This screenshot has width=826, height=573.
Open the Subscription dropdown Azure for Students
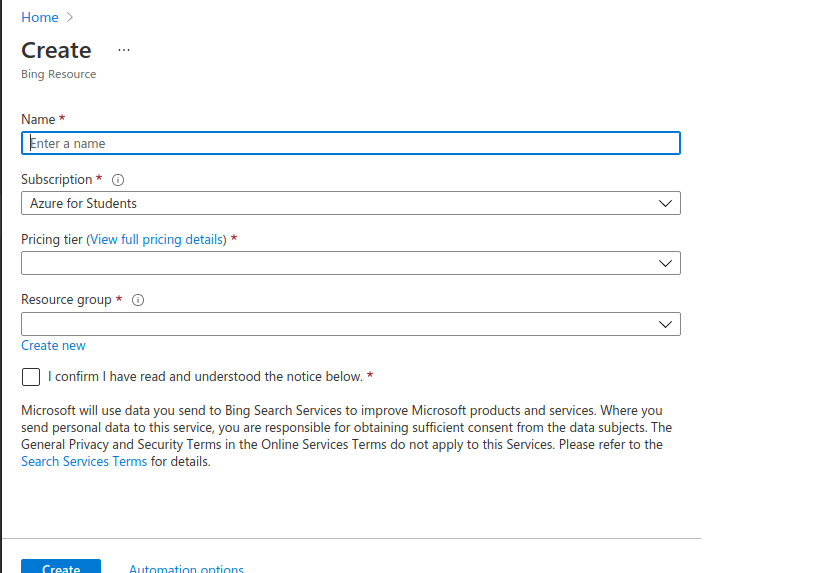tap(351, 203)
